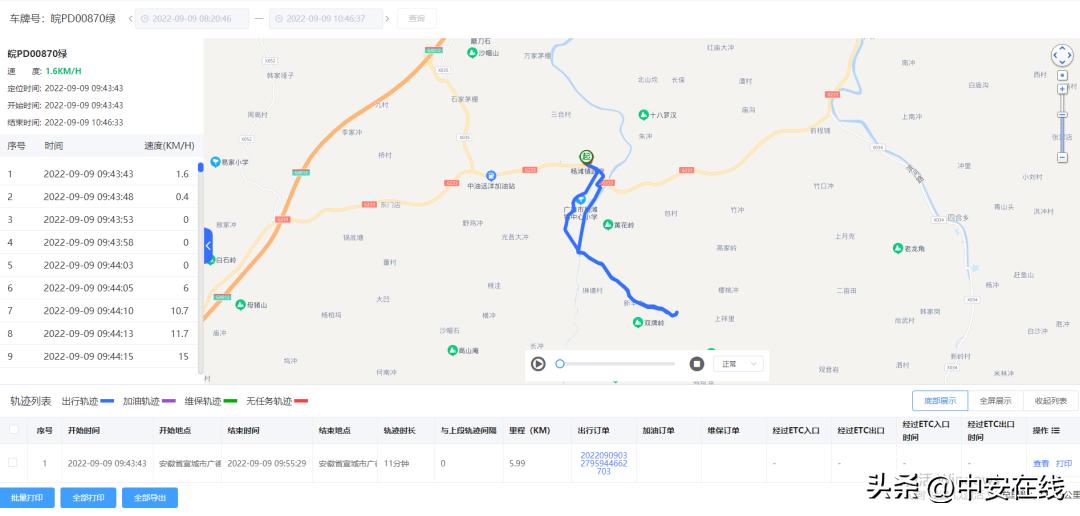Click the duration cell 11分钟
Screen dimensions: 1080x516
(x=396, y=464)
